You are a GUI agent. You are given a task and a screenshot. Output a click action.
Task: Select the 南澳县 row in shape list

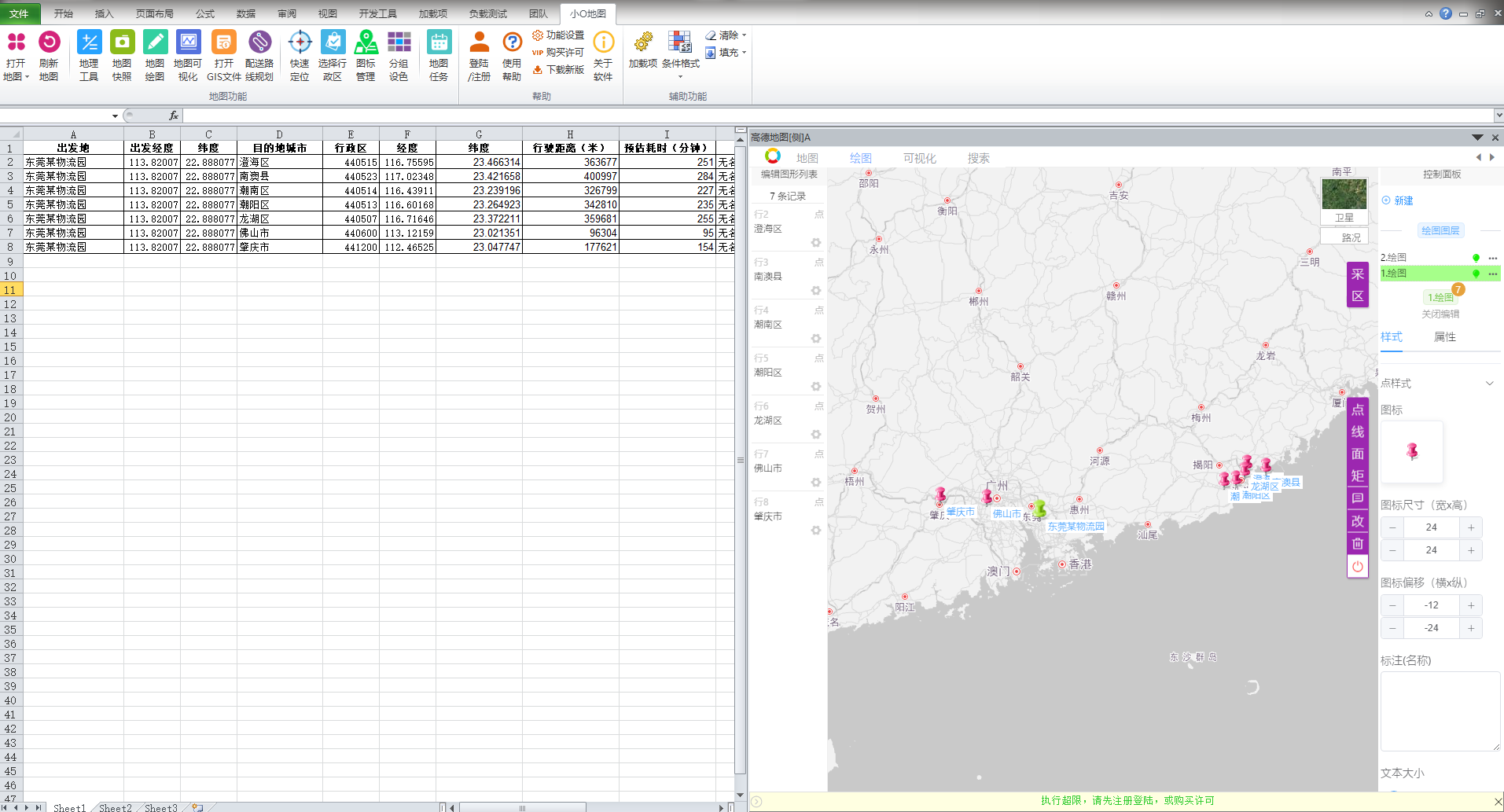tap(789, 277)
